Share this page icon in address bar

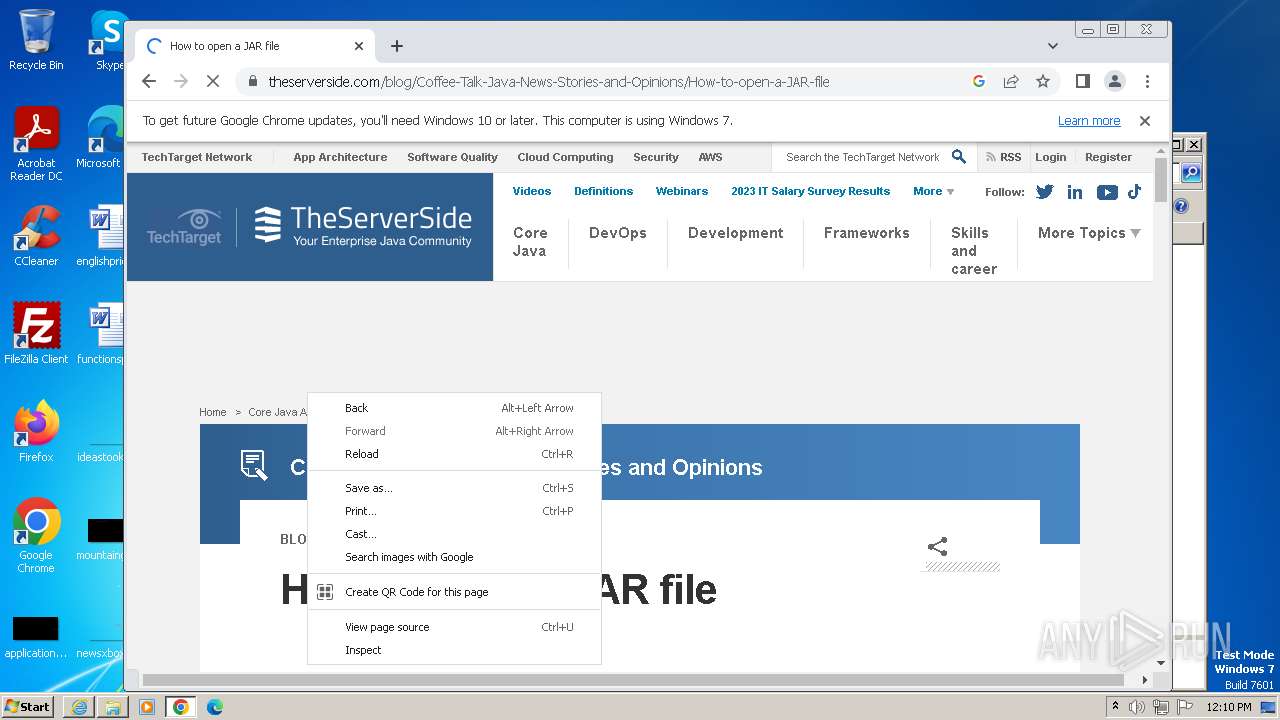(x=1011, y=82)
